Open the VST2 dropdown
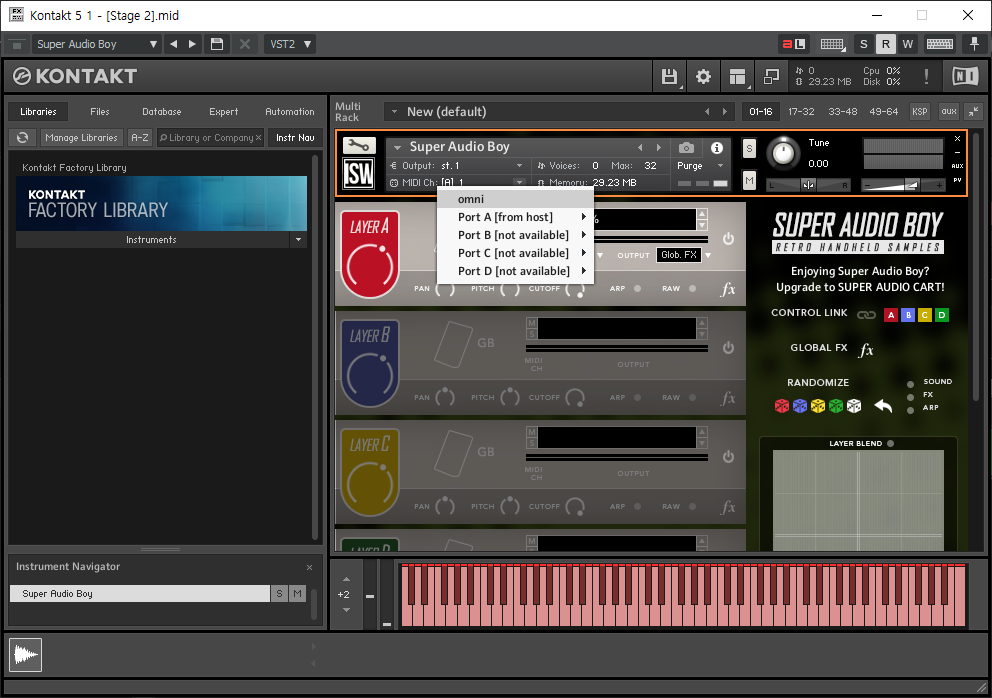 point(290,44)
